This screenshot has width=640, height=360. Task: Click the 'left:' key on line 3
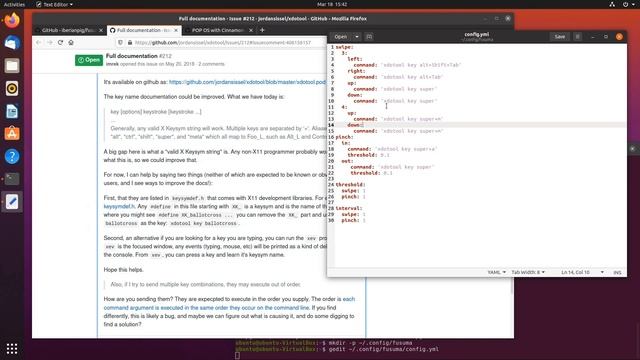coord(355,59)
